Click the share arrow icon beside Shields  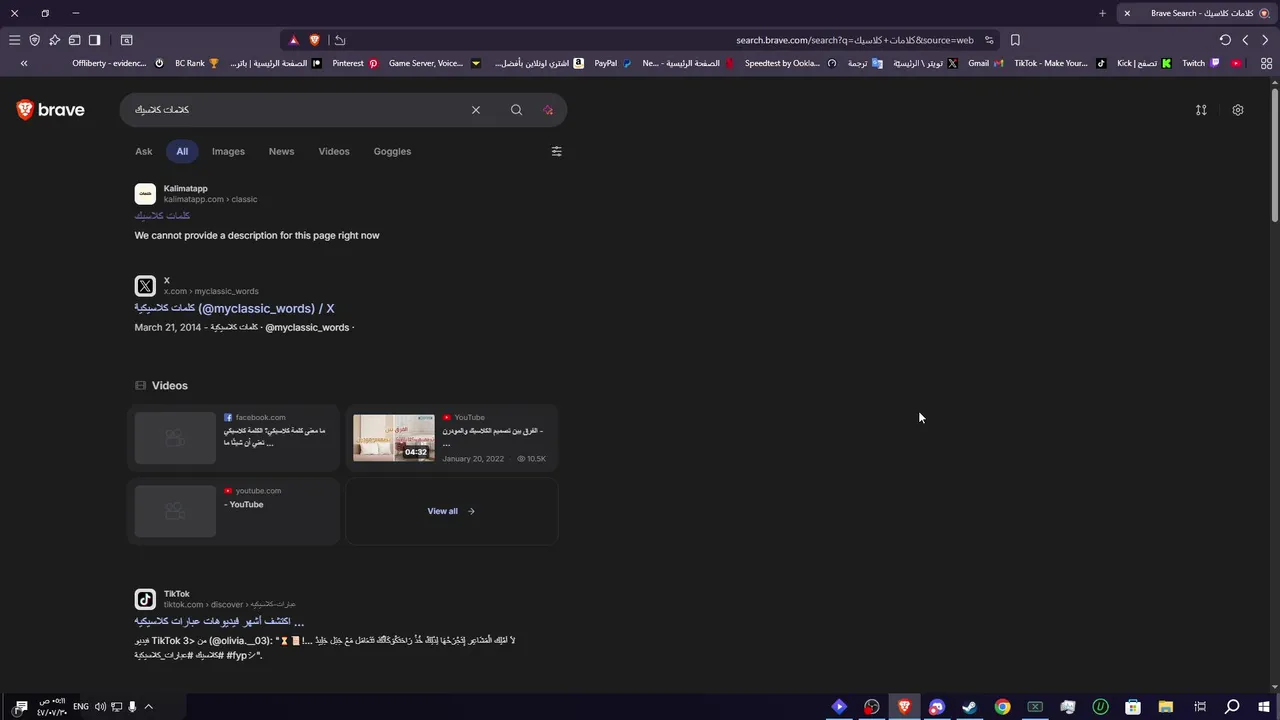[340, 40]
